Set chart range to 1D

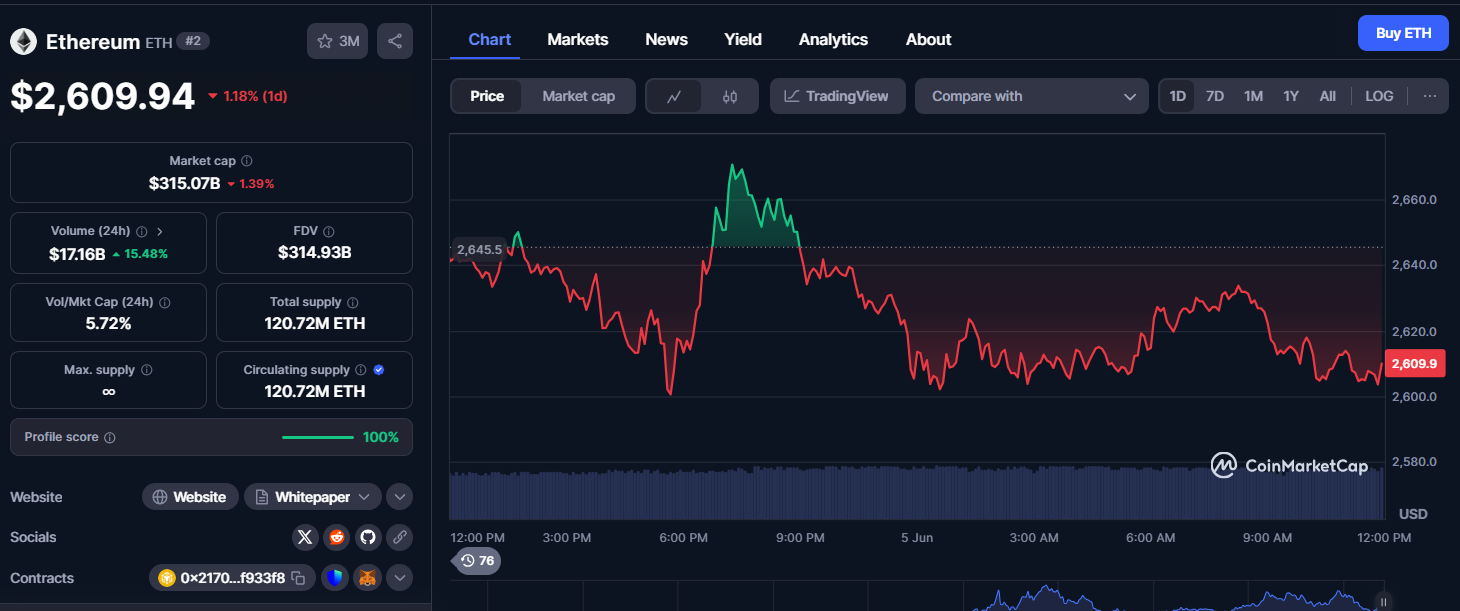[x=1178, y=96]
